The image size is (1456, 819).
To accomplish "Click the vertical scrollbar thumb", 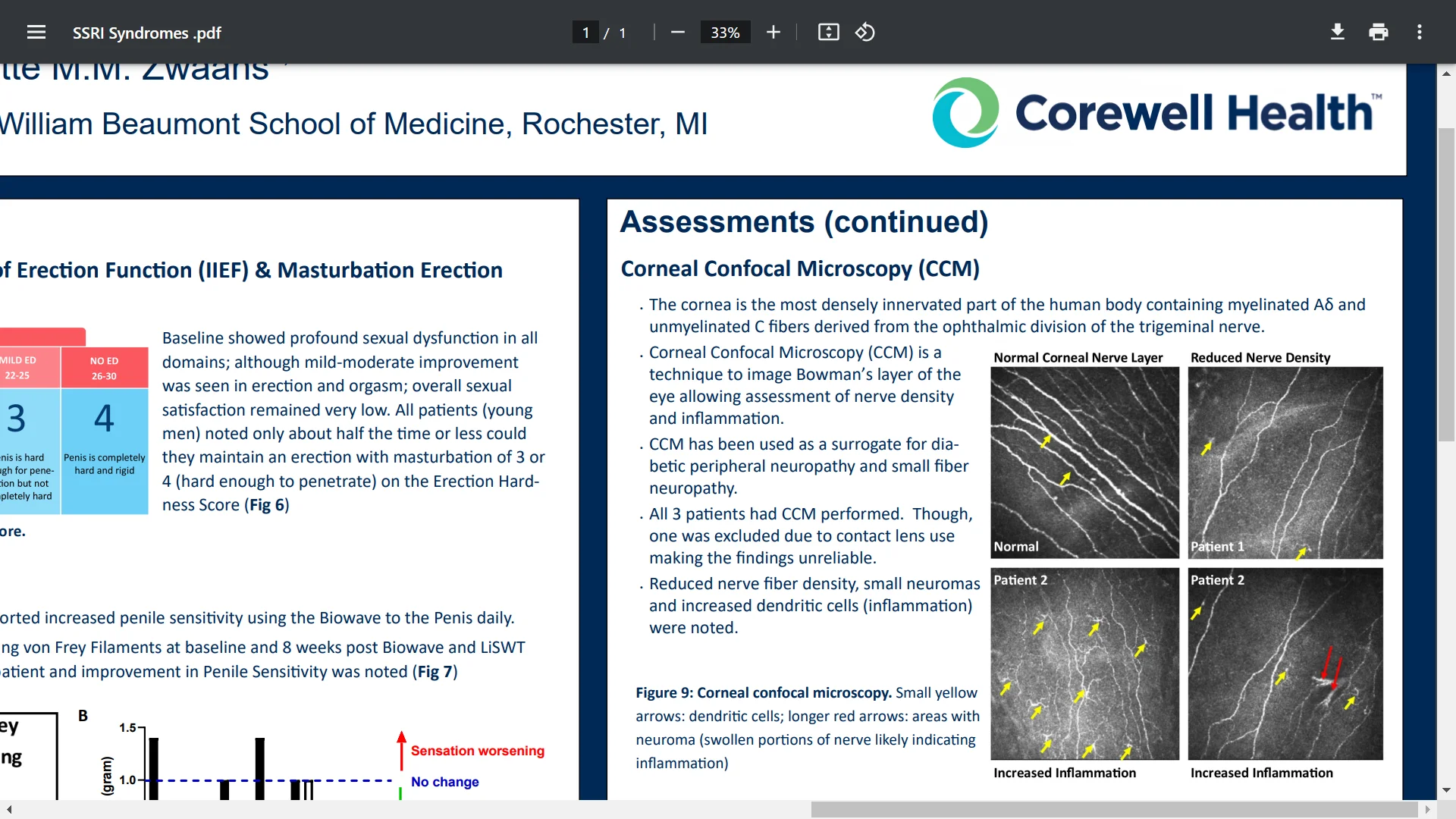I will coord(1446,284).
